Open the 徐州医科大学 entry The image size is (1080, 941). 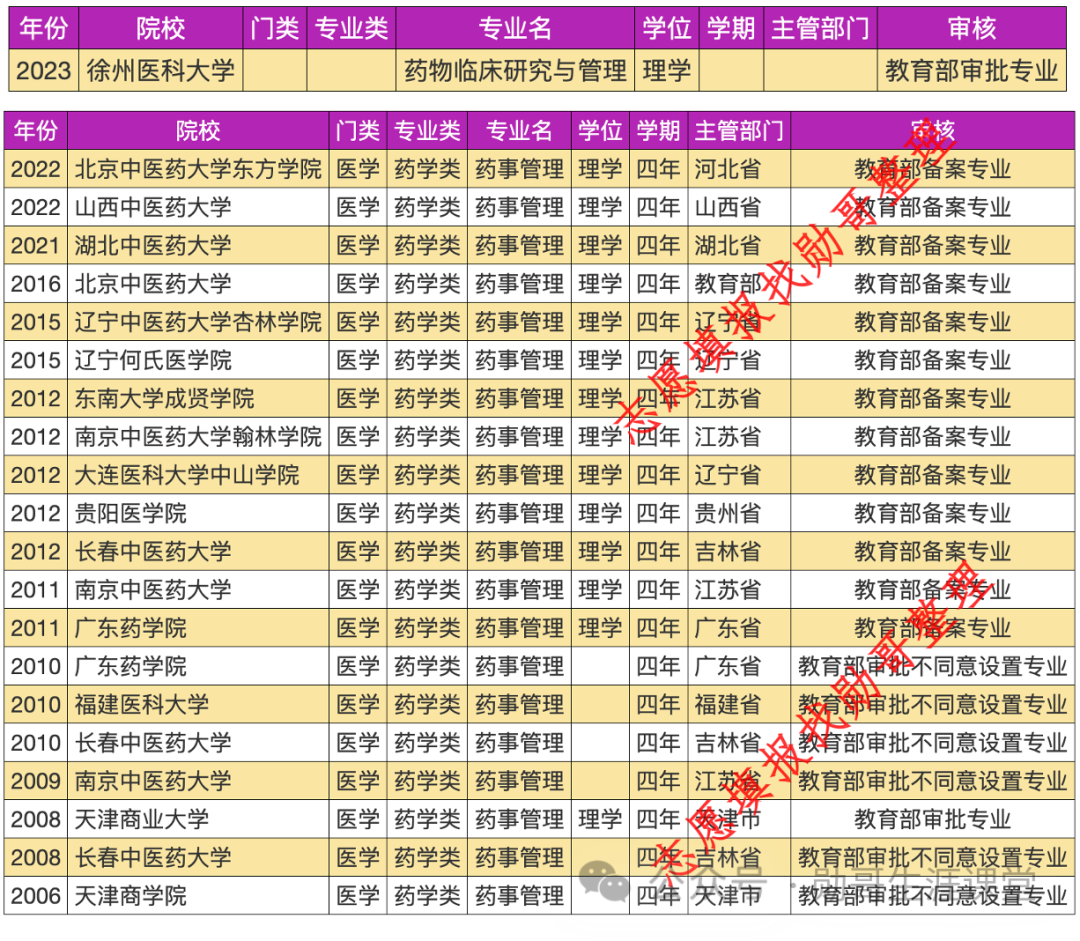(x=161, y=71)
